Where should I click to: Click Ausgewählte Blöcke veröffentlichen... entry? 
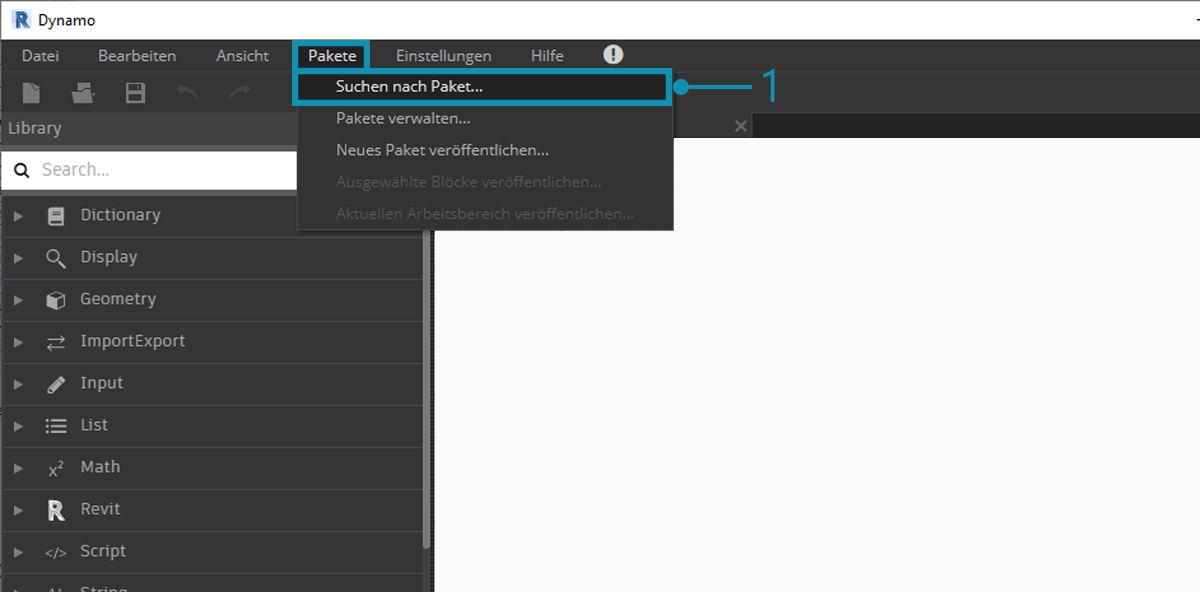click(485, 183)
